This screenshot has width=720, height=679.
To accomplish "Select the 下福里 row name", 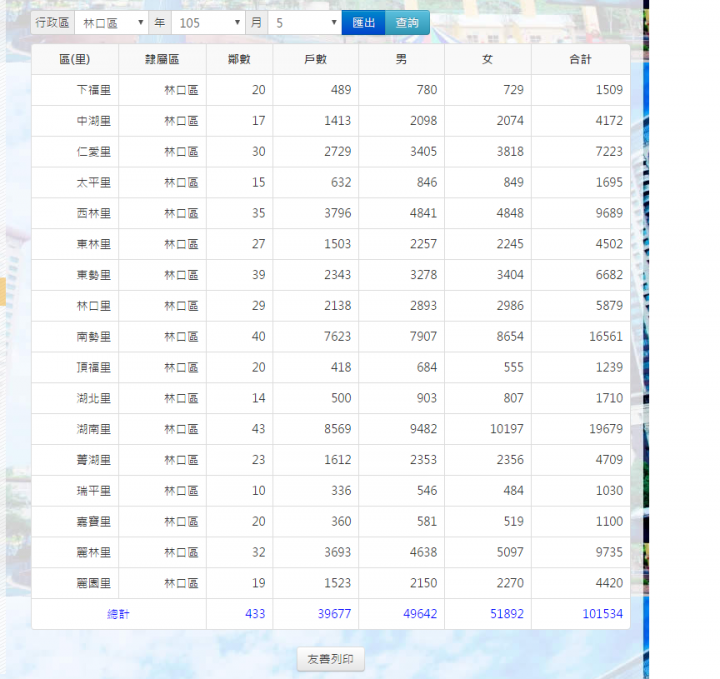I will [x=94, y=90].
